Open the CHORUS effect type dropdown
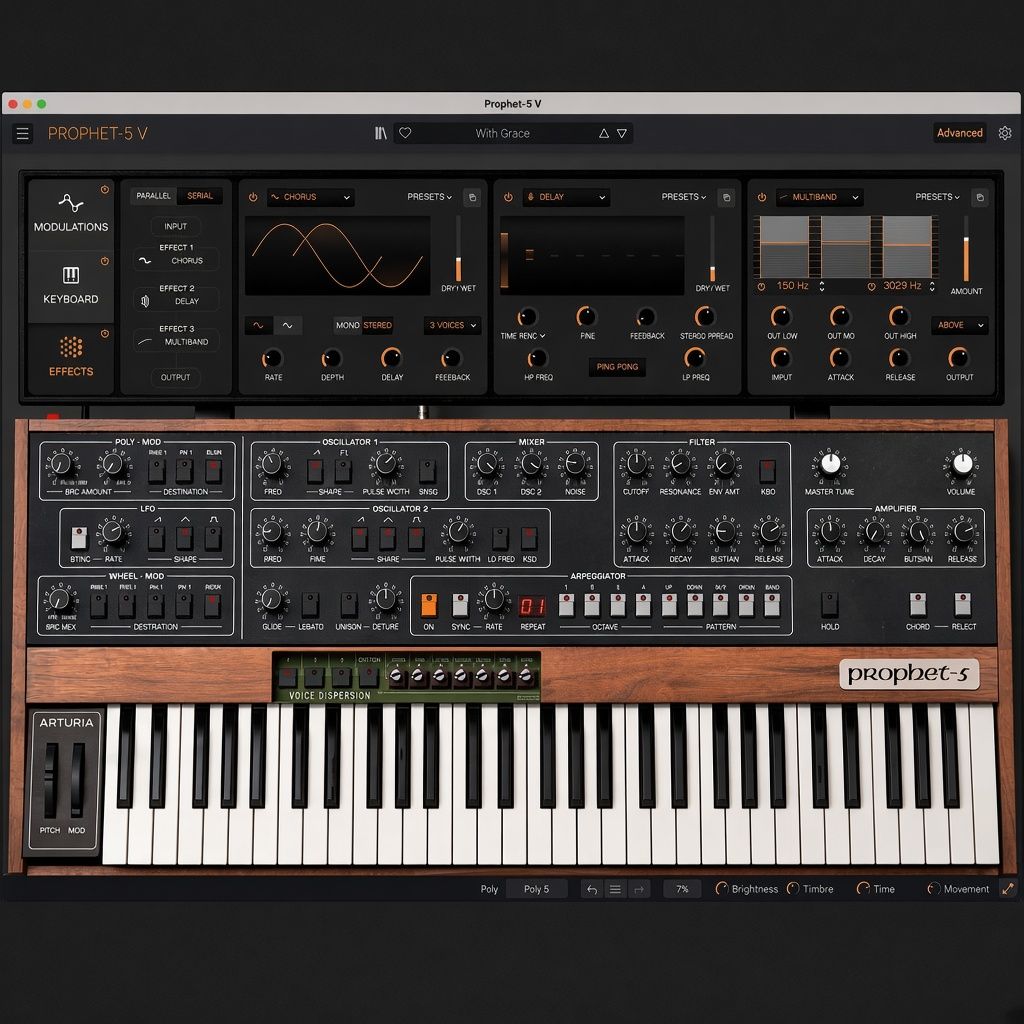Image resolution: width=1024 pixels, height=1024 pixels. click(x=310, y=197)
